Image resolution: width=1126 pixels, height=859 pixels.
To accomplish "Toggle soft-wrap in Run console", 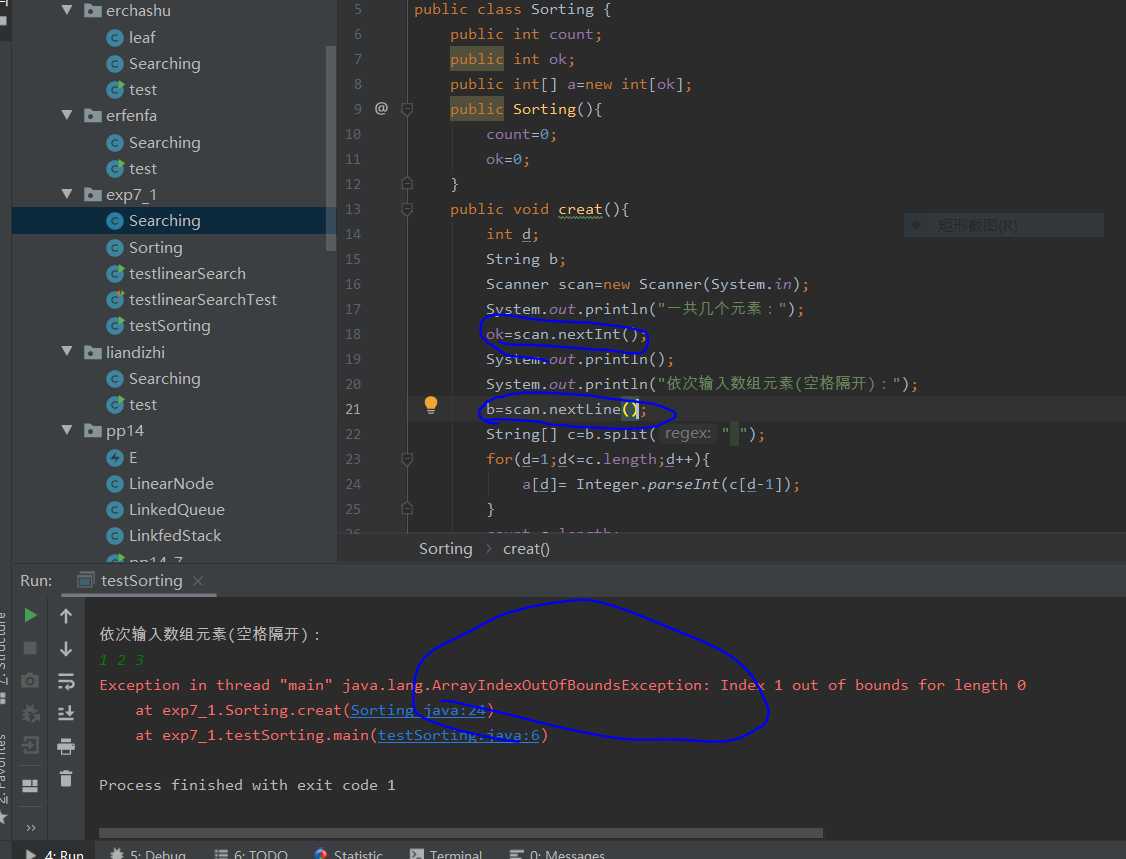I will 65,681.
